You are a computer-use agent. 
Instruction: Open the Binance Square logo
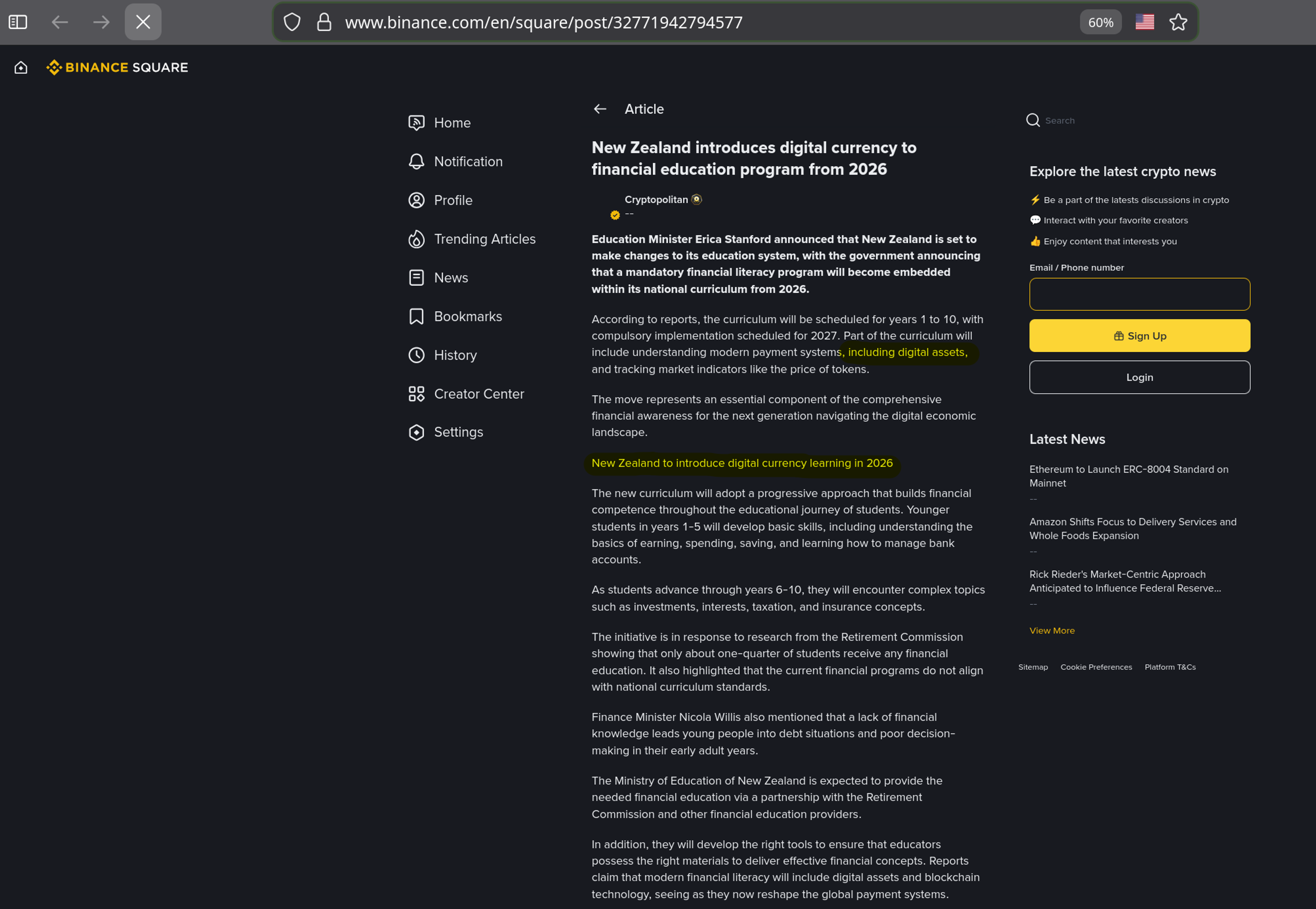coord(117,68)
